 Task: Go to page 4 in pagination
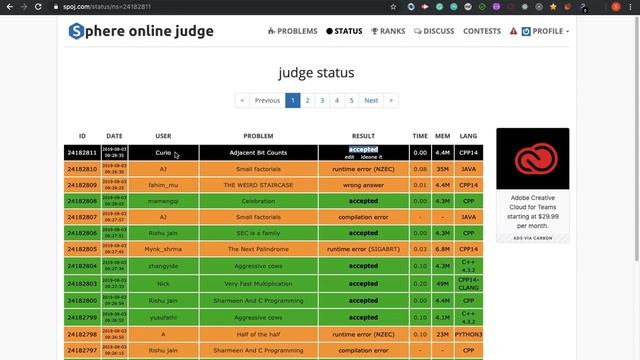337,100
